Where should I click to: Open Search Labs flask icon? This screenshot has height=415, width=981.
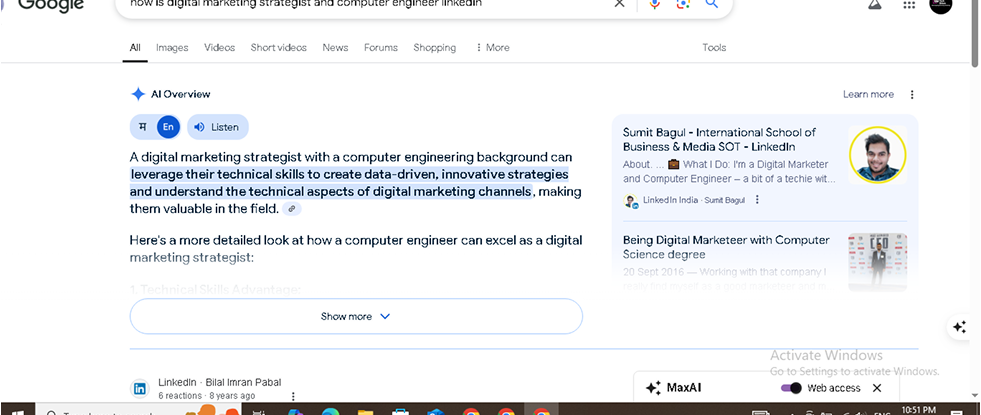coord(875,4)
